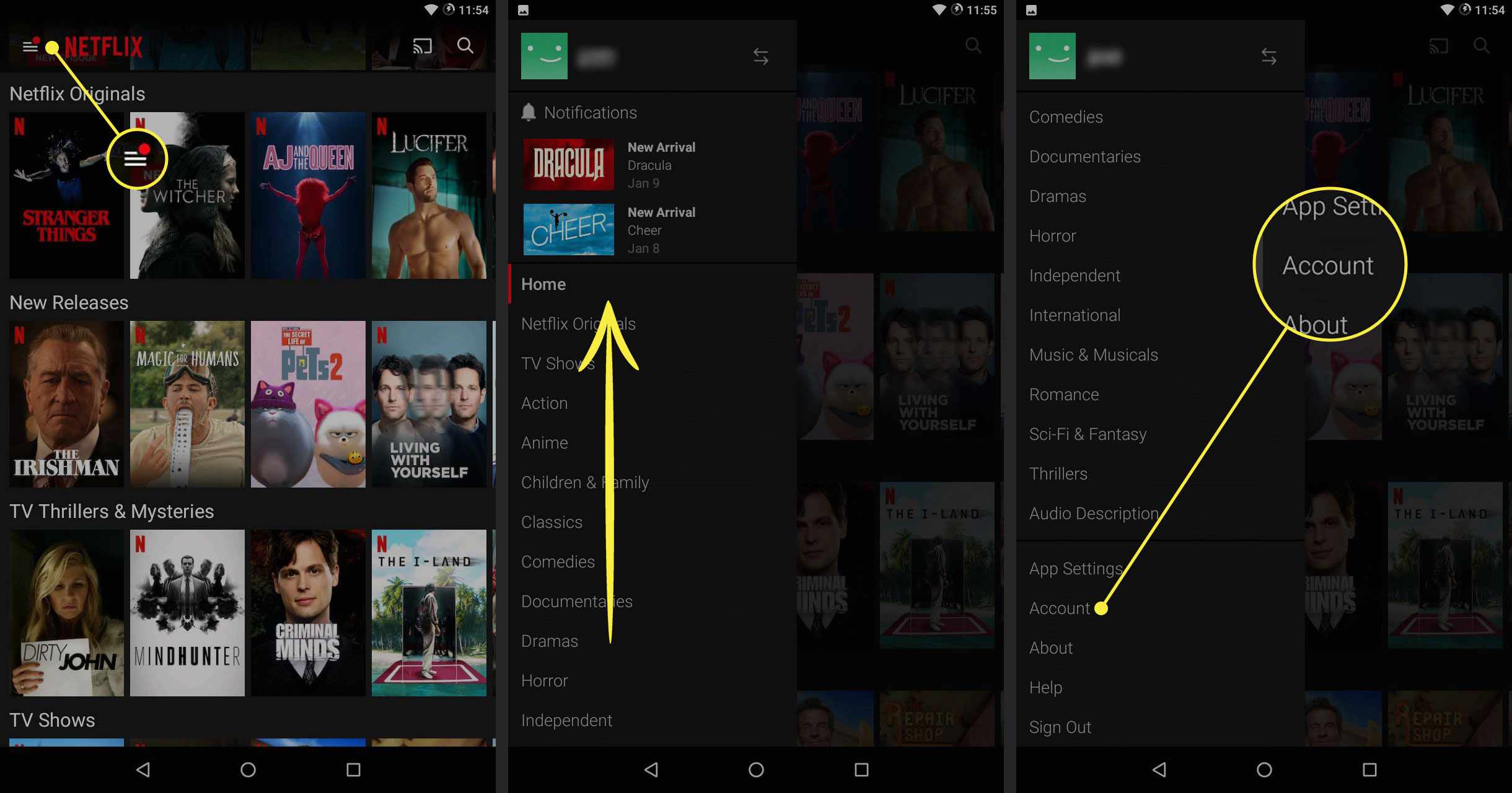Tap back button in right screen nav bar

click(x=1159, y=769)
